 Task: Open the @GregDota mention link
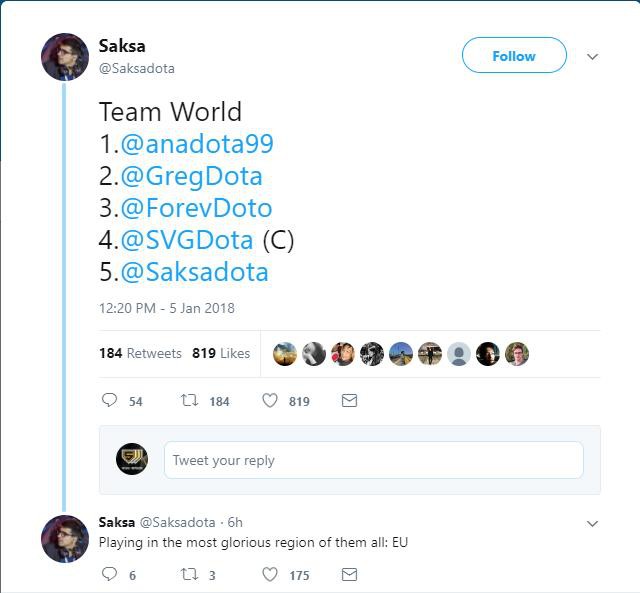(x=191, y=176)
